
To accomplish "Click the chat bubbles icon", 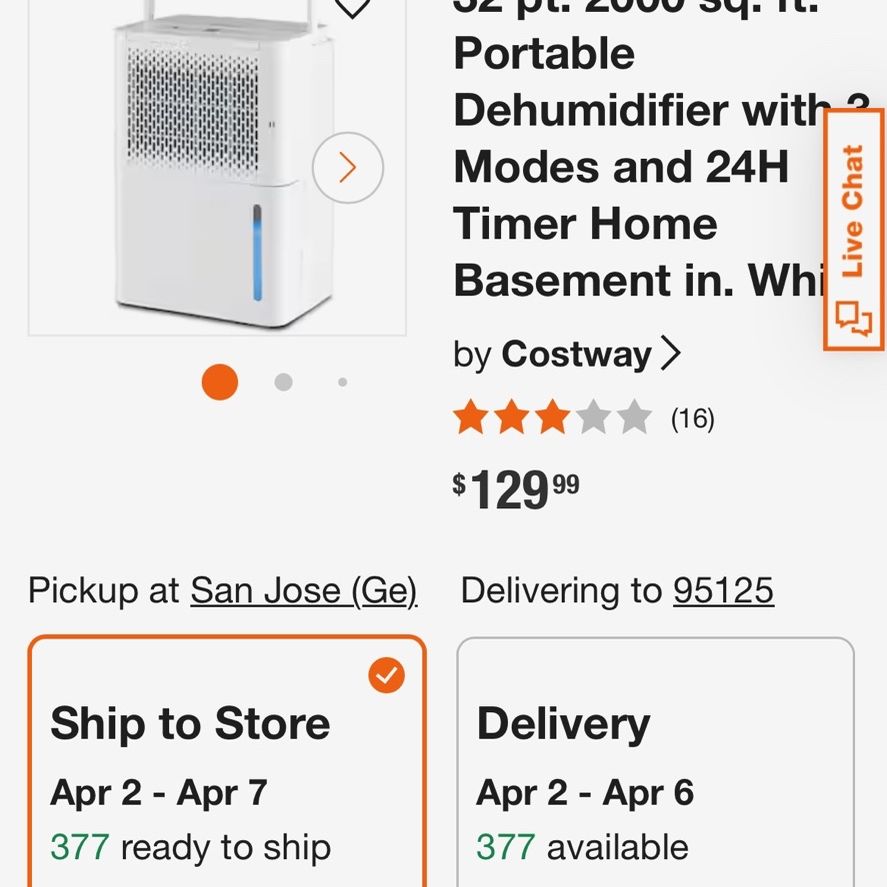I will pos(854,318).
